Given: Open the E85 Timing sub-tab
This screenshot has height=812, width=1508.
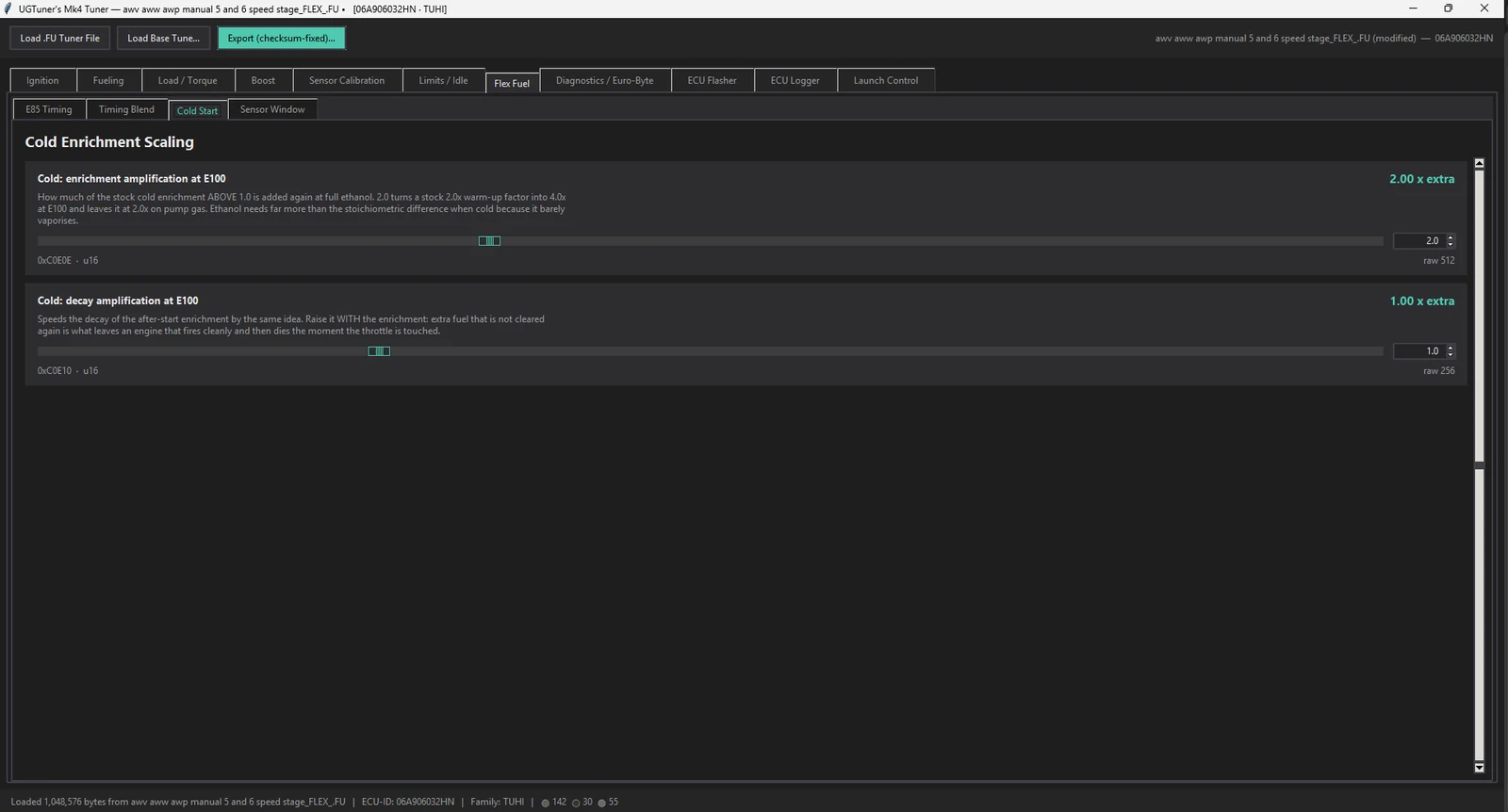Looking at the screenshot, I should (49, 109).
